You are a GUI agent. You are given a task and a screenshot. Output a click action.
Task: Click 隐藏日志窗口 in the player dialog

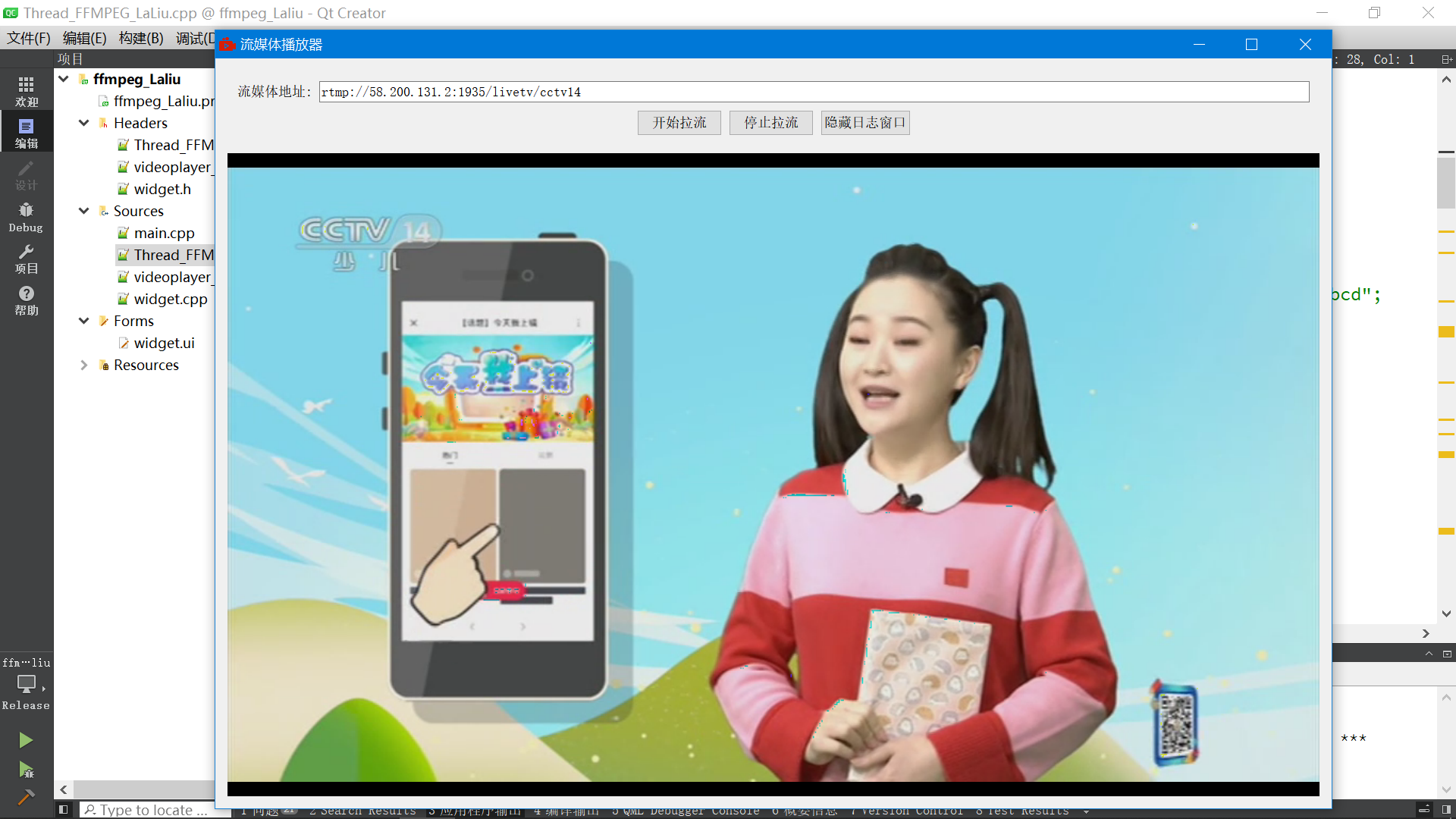coord(864,122)
